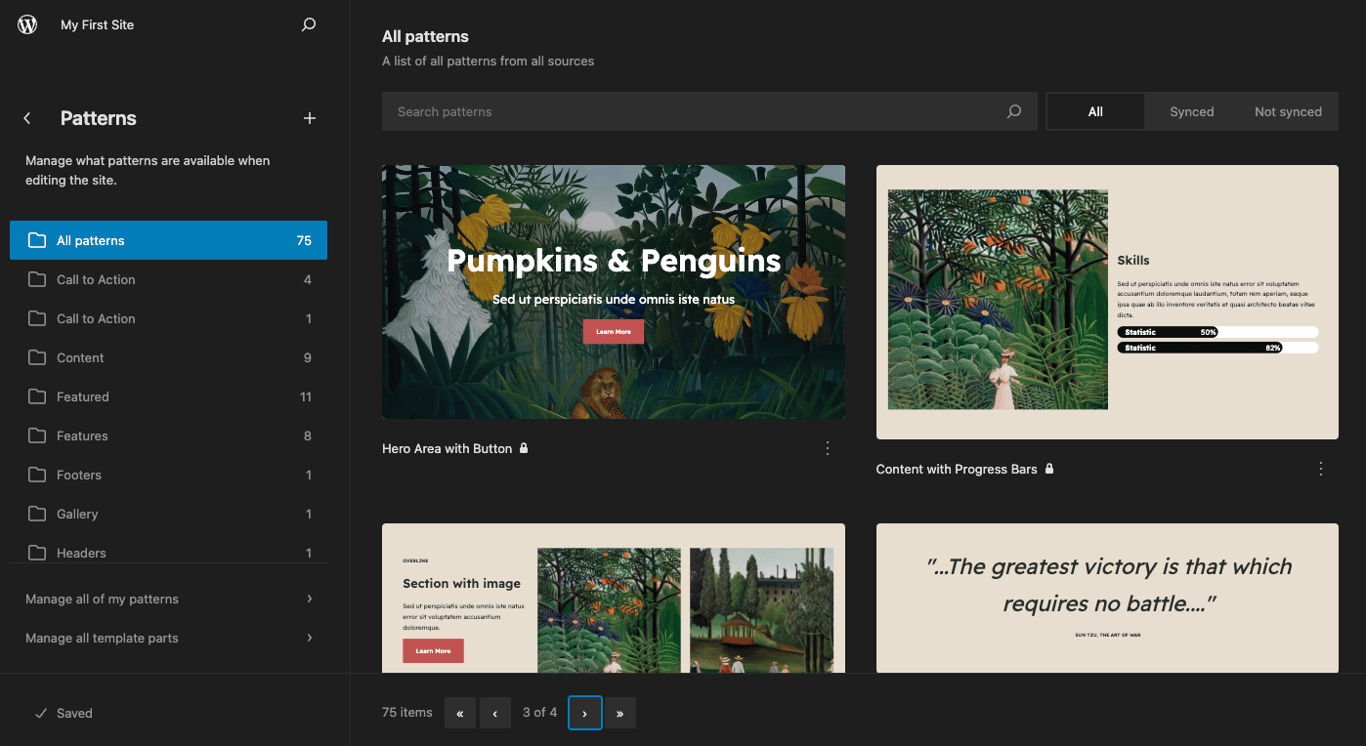Screen dimensions: 1366x746
Task: Filter patterns to Synced only
Action: [x=1192, y=112]
